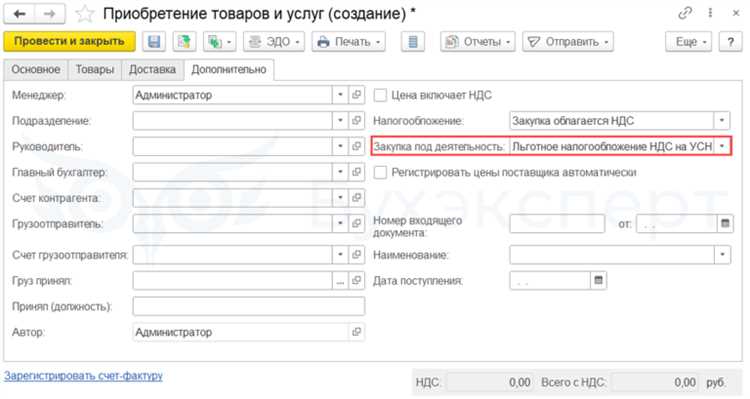Expand the Налогообложение dropdown list

(722, 121)
